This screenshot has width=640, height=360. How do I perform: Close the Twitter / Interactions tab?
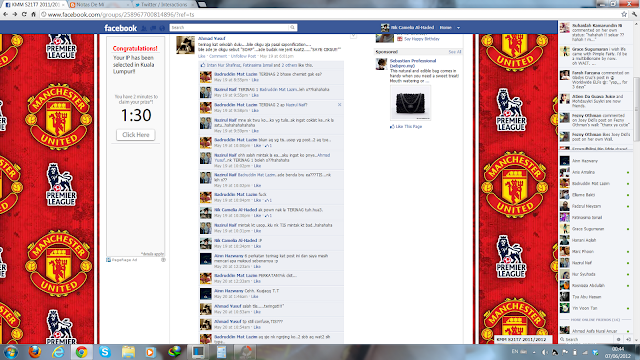(193, 4)
